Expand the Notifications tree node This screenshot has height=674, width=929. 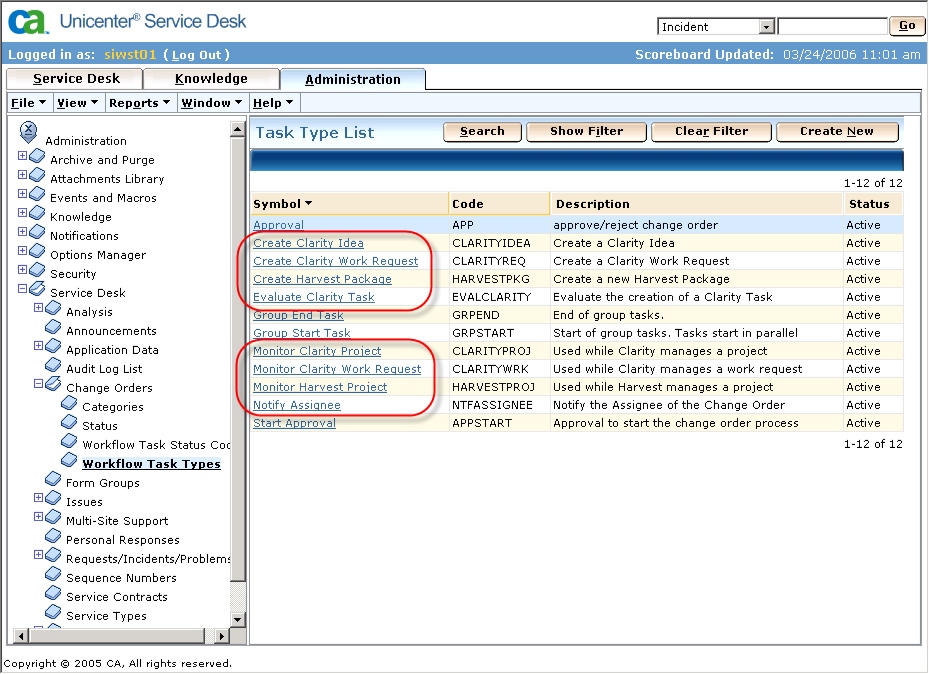pyautogui.click(x=22, y=235)
